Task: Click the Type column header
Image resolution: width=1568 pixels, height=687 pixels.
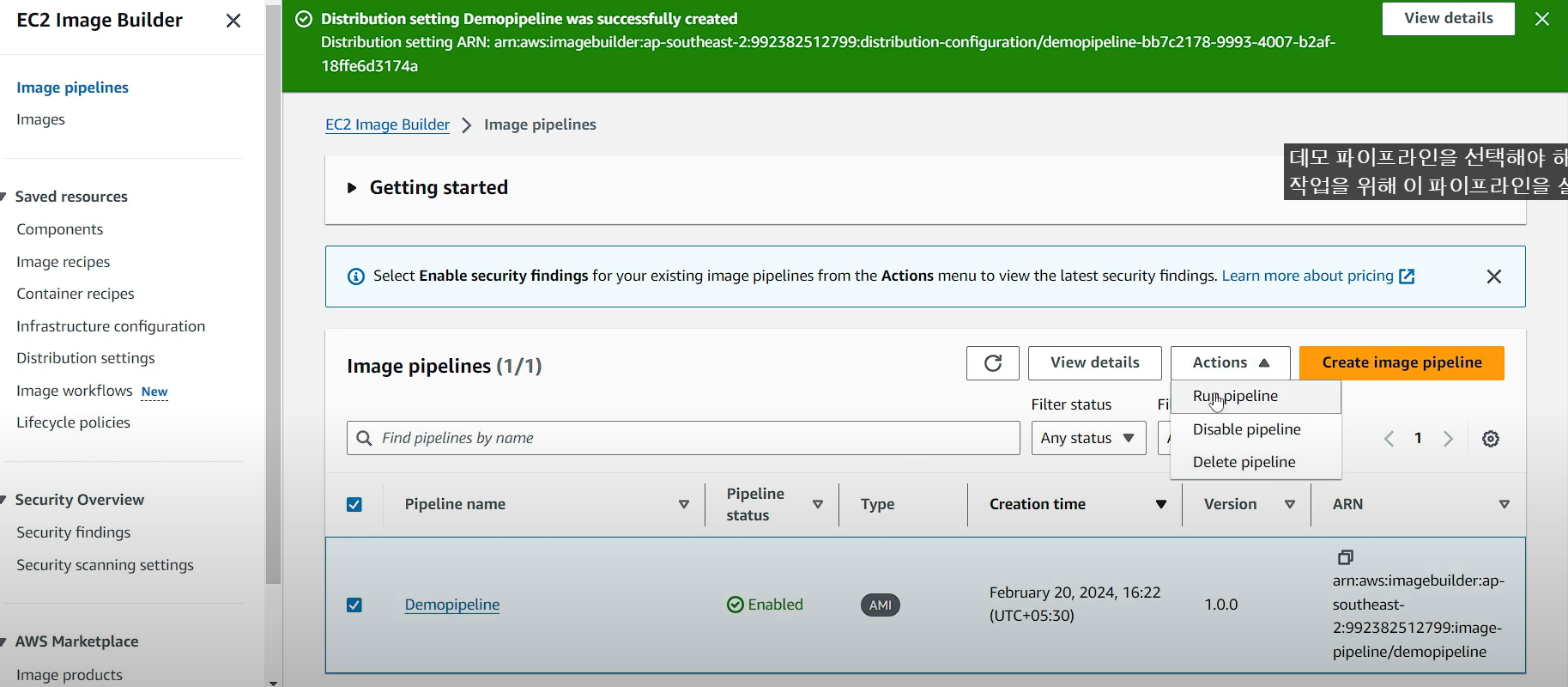Action: tap(878, 504)
